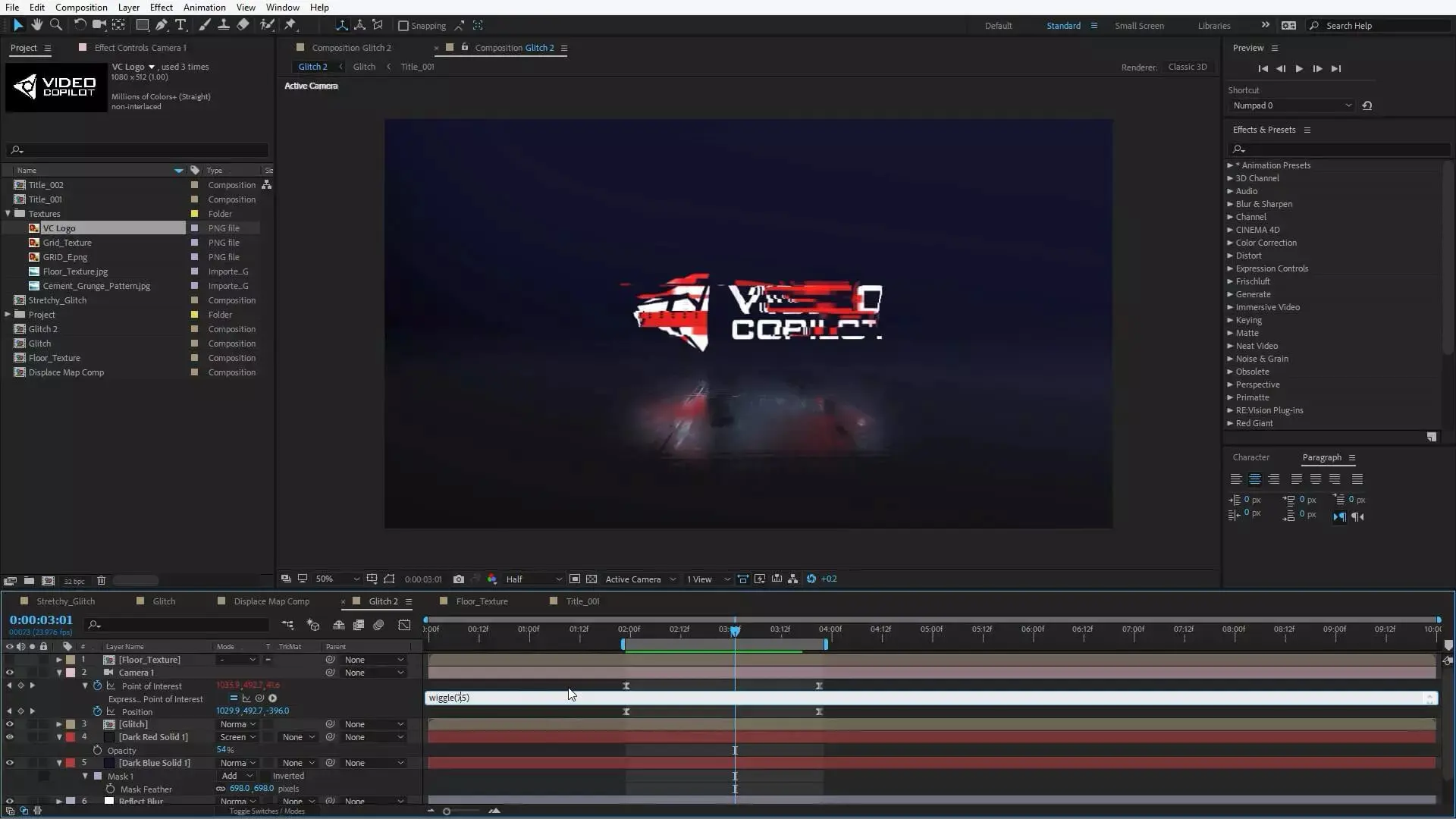Click the Classic 3D renderer button
The height and width of the screenshot is (819, 1456).
click(x=1188, y=67)
